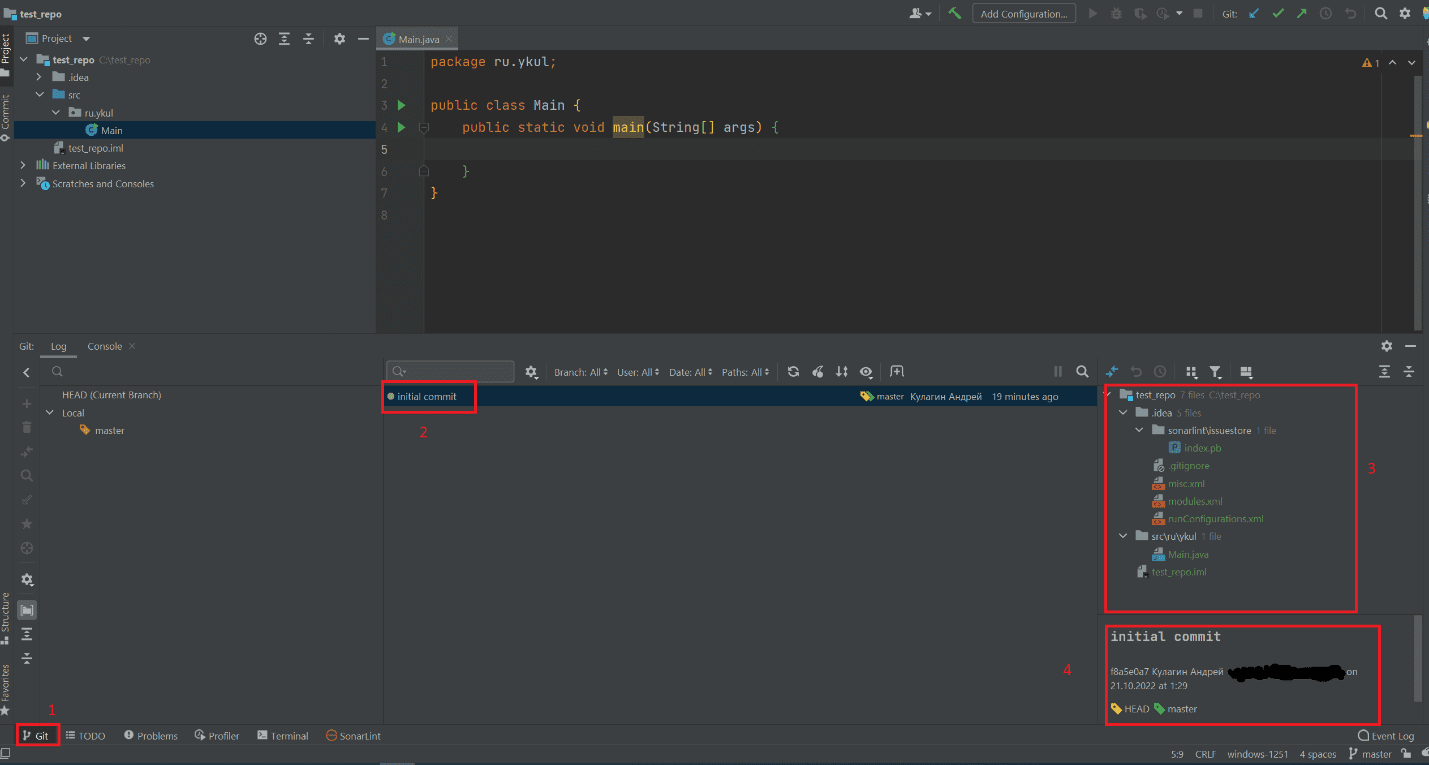This screenshot has width=1429, height=765.
Task: Click the Git log filter settings gear icon
Action: 531,372
